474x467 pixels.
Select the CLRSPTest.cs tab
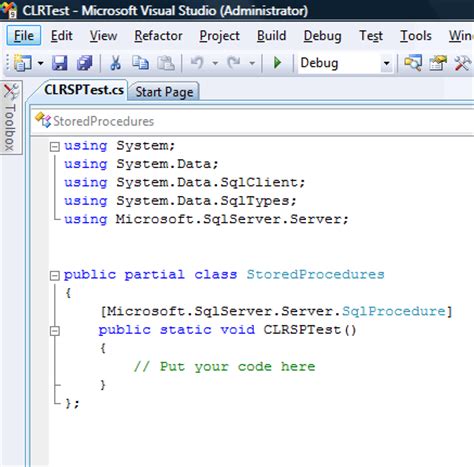tap(84, 90)
